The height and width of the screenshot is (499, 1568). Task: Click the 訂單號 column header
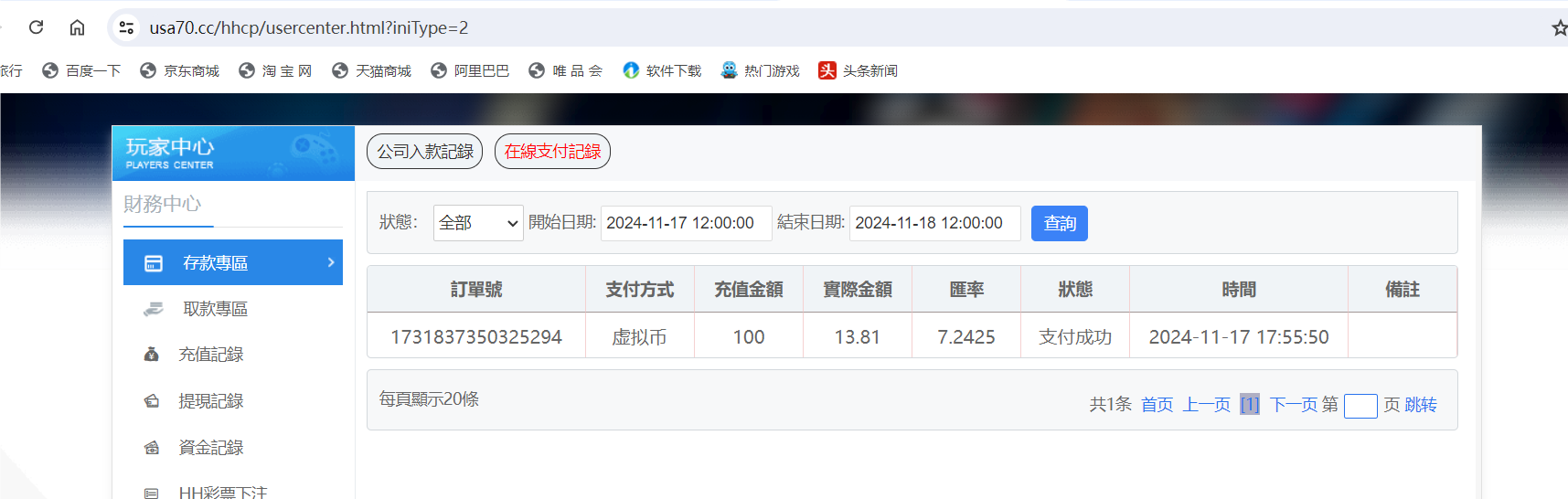tap(476, 290)
